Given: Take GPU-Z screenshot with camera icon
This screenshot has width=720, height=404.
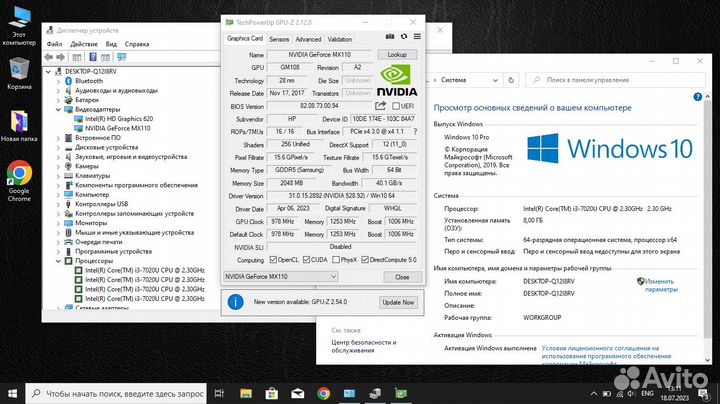Looking at the screenshot, I should tap(390, 37).
